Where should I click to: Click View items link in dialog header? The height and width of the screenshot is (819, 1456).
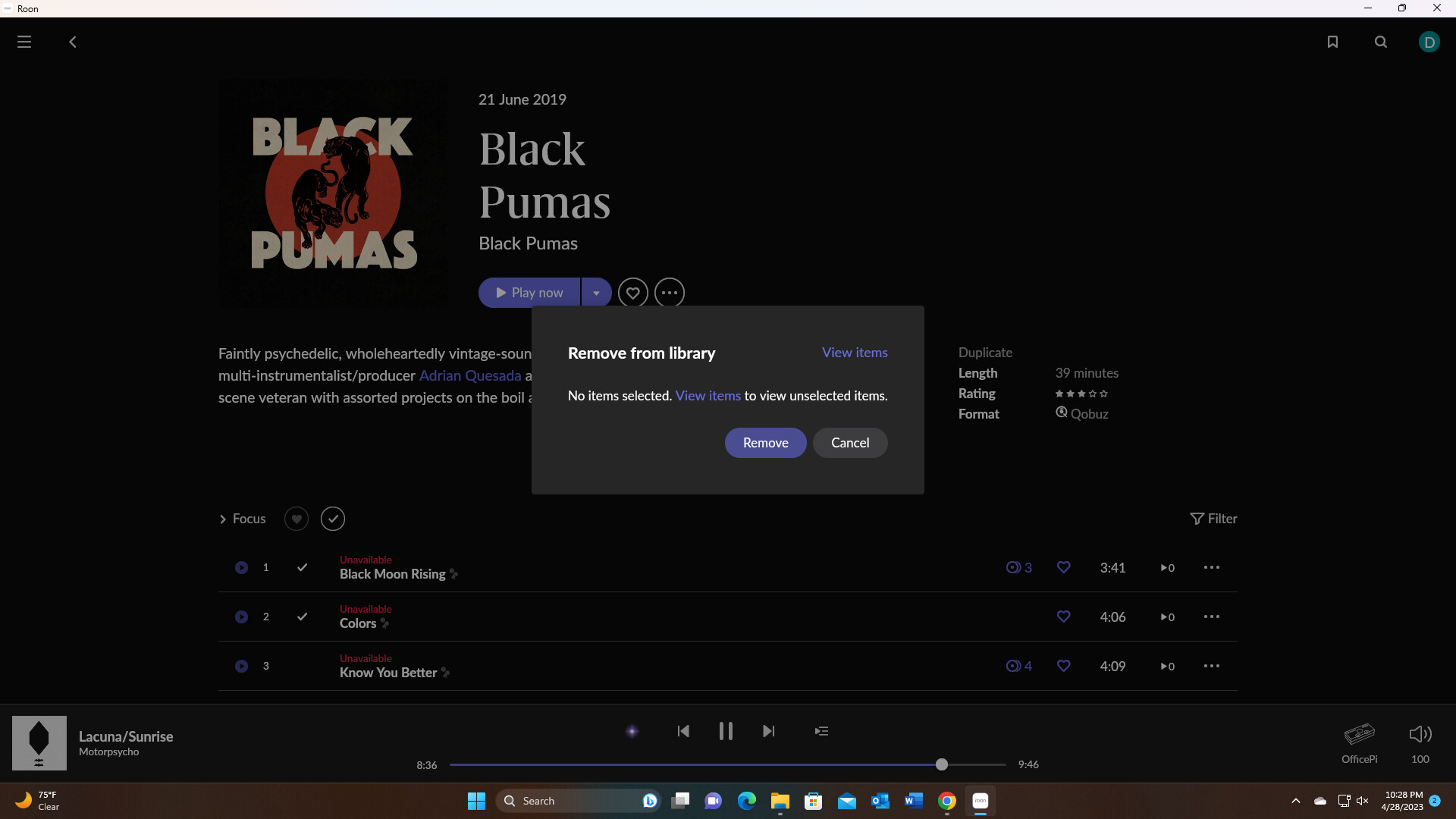click(855, 353)
